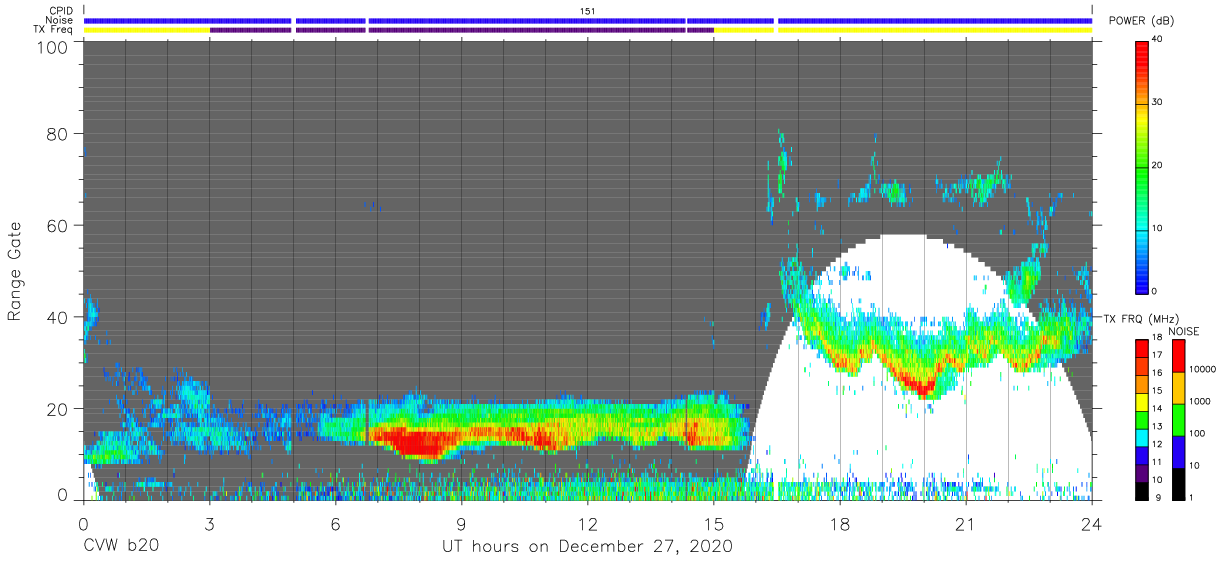Viewport: 1228px width, 567px height.
Task: Click the 'CVW b20' radar beam label
Action: pyautogui.click(x=121, y=547)
